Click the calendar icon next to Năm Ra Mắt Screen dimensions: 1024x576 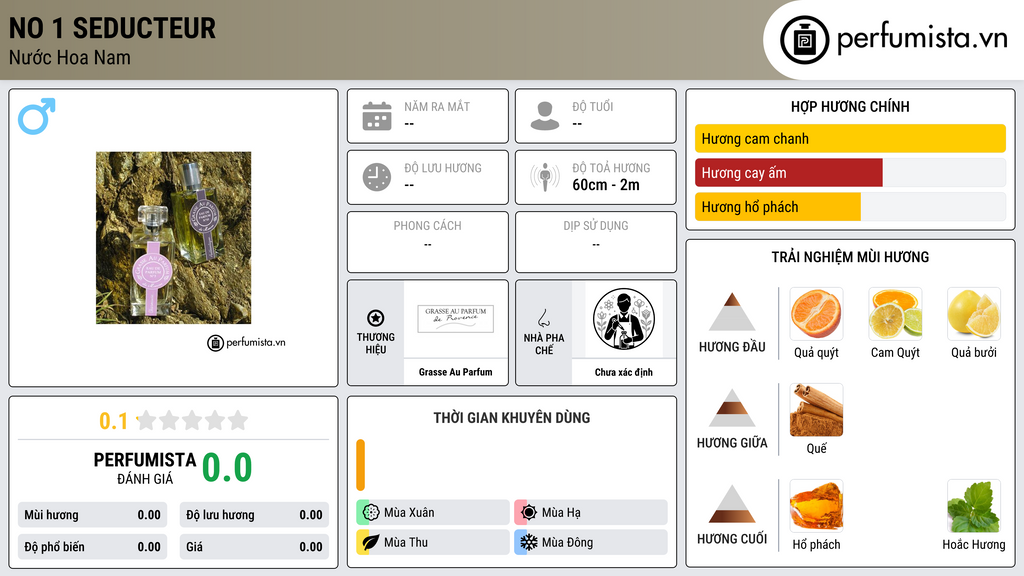pos(377,116)
